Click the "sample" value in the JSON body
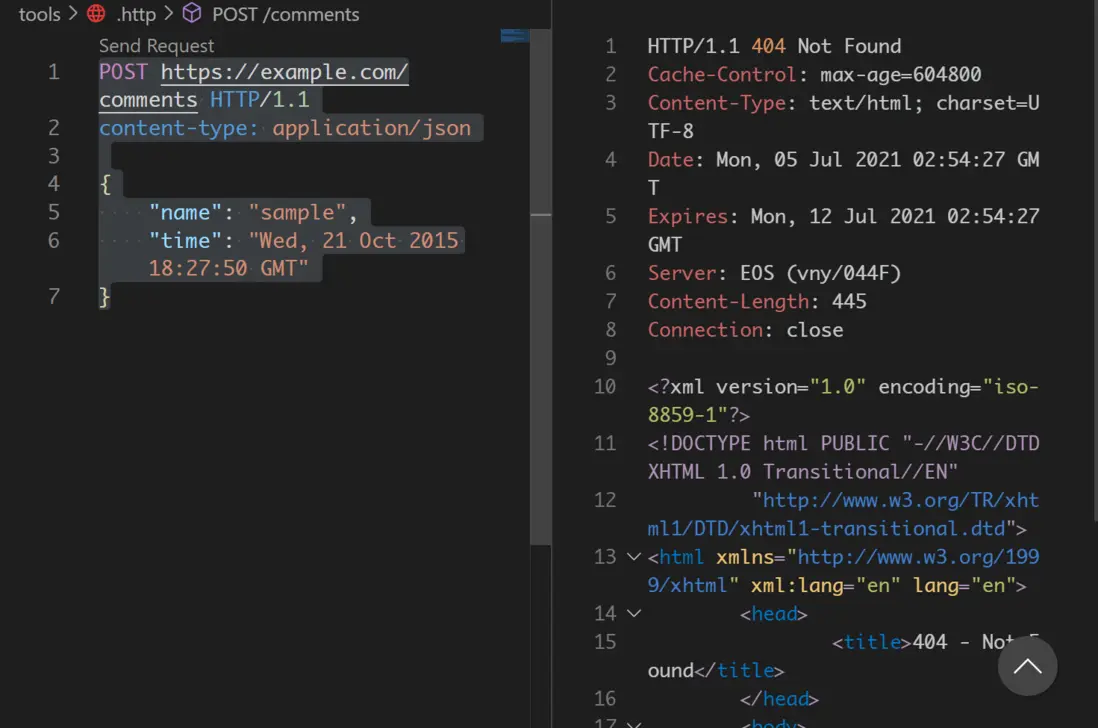This screenshot has width=1098, height=728. point(298,213)
